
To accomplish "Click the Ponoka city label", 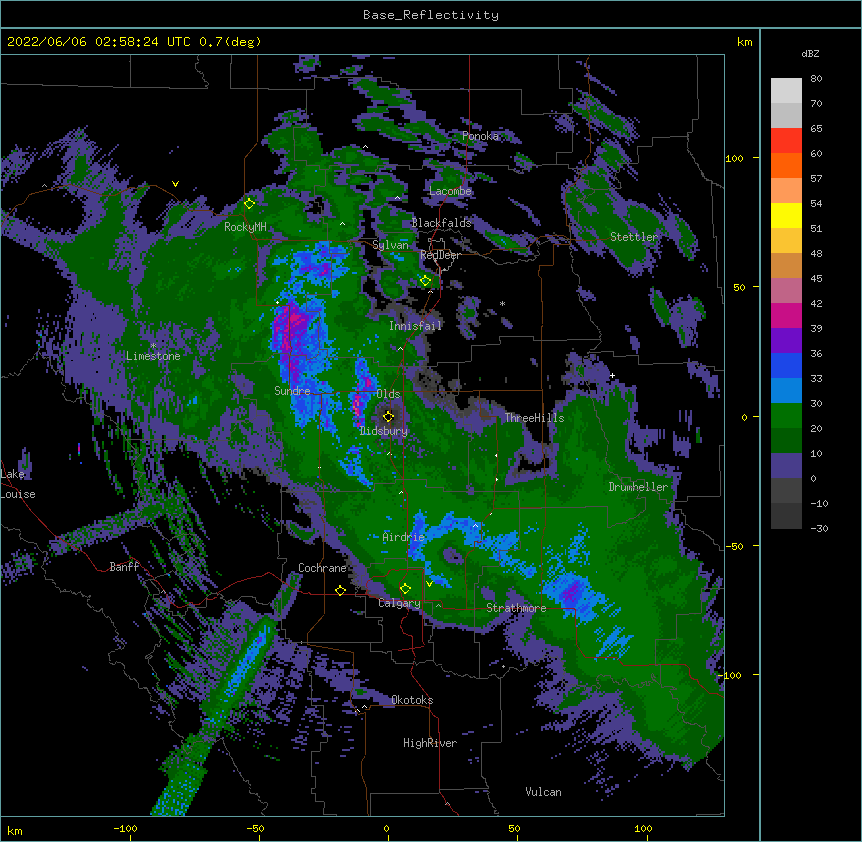I will 480,136.
